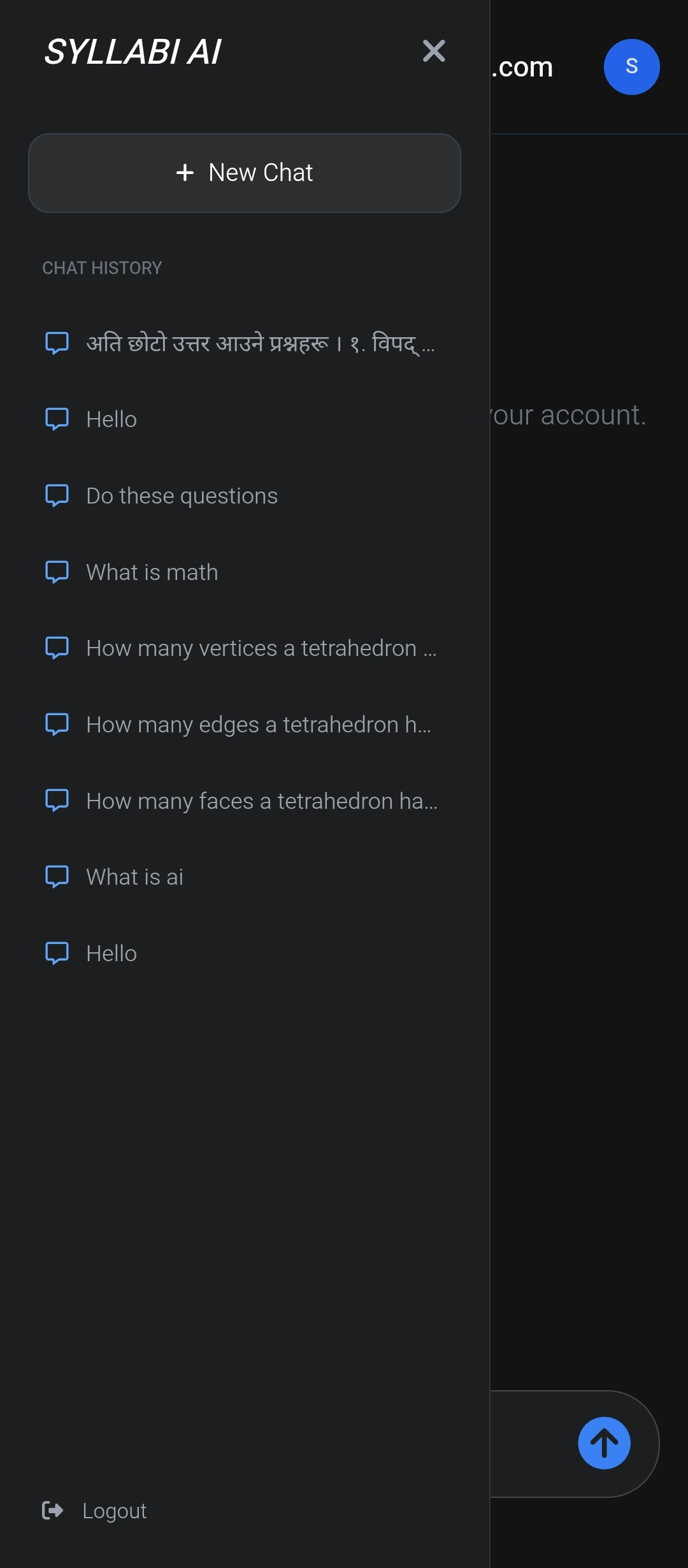This screenshot has width=688, height=1568.
Task: Open the chat titled What is math
Action: point(152,572)
